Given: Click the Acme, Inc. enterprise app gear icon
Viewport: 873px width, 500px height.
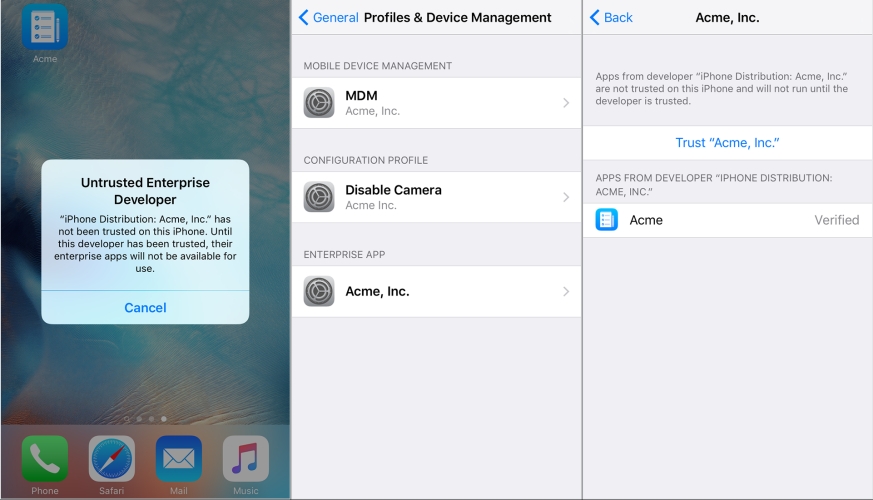Looking at the screenshot, I should pyautogui.click(x=319, y=291).
